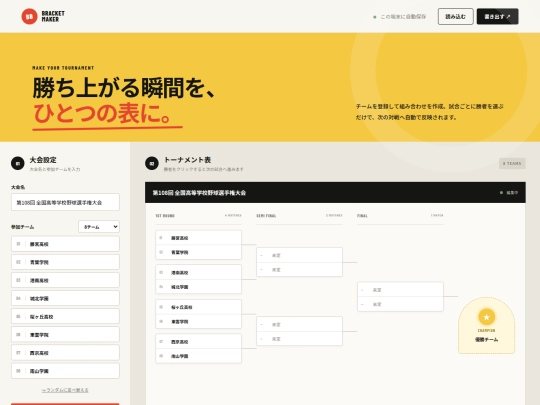Click the gold star champion icon
Image resolution: width=540 pixels, height=405 pixels.
pyautogui.click(x=486, y=317)
